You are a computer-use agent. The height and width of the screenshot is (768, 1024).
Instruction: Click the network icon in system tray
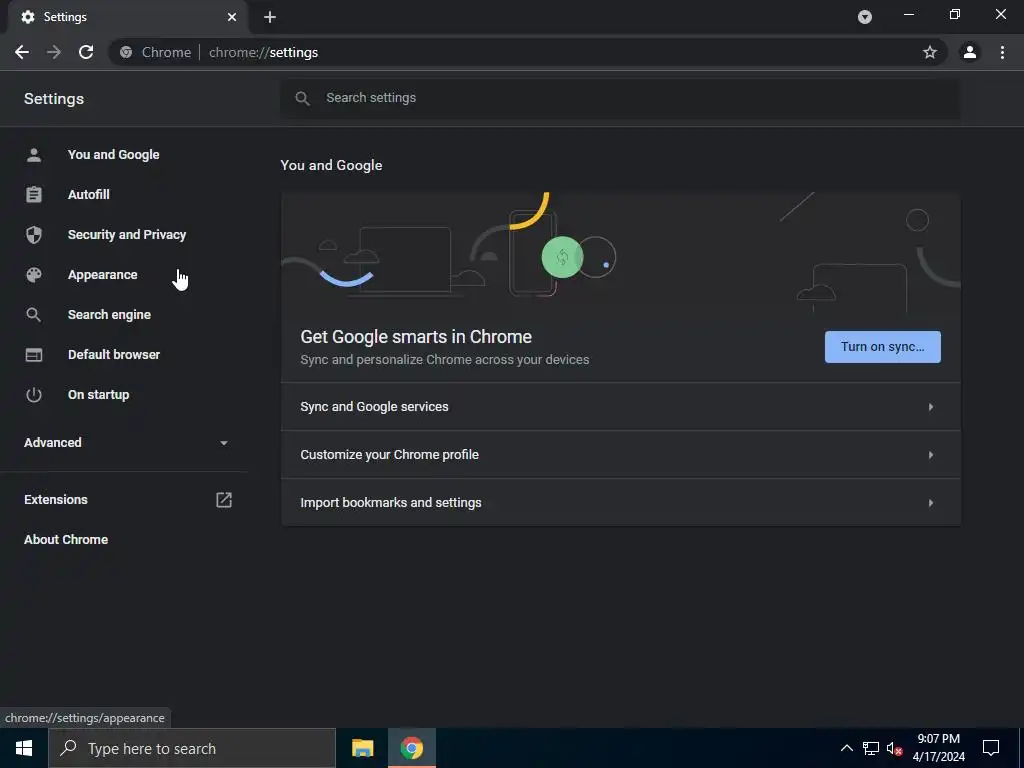[x=871, y=748]
